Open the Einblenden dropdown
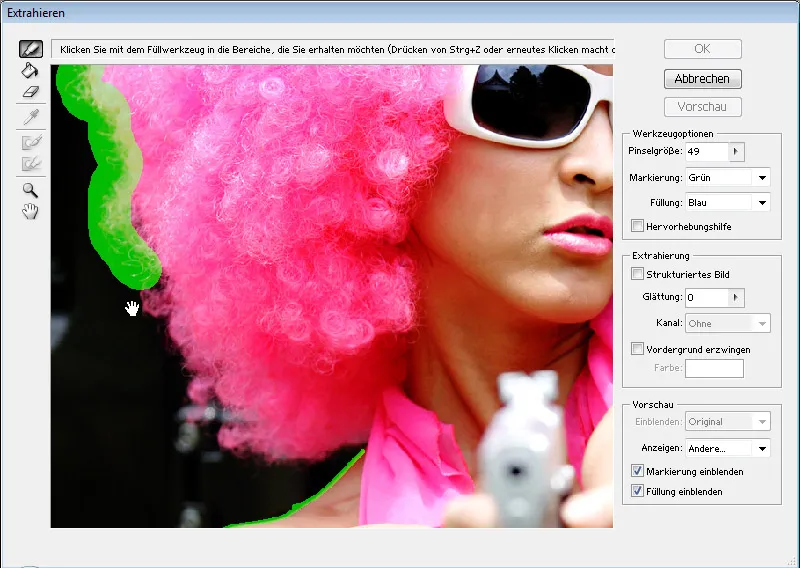Viewport: 800px width, 568px height. click(x=727, y=422)
